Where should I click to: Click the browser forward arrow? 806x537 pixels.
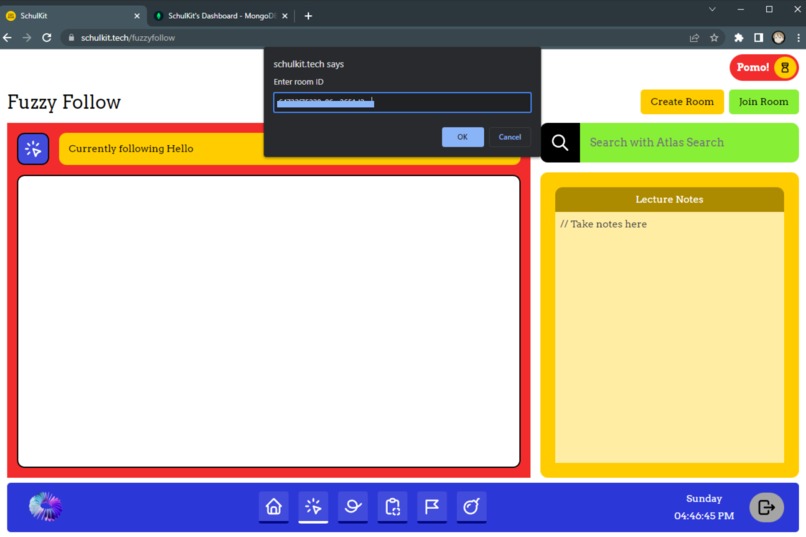(27, 38)
